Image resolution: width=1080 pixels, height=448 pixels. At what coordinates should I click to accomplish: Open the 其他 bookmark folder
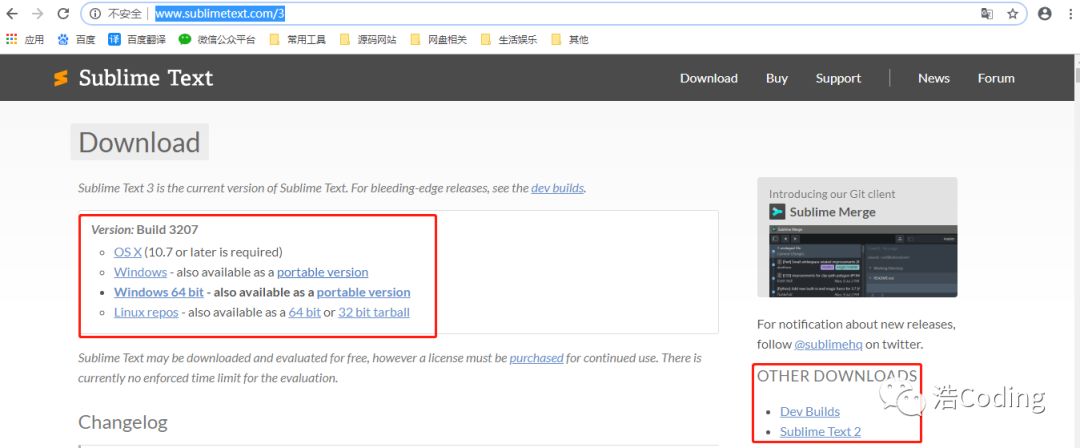pos(570,39)
